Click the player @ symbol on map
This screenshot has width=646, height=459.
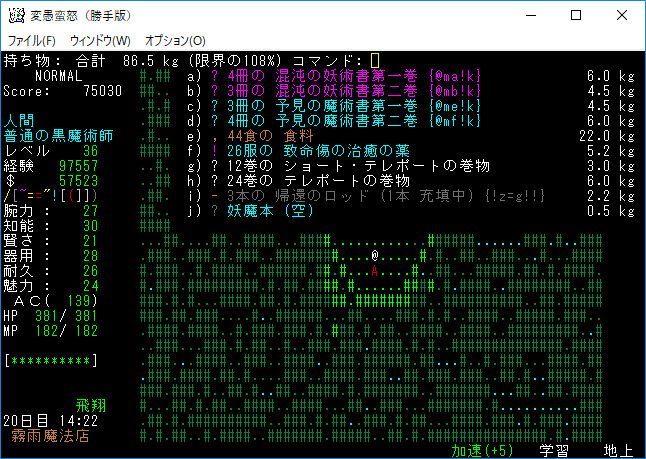click(373, 255)
